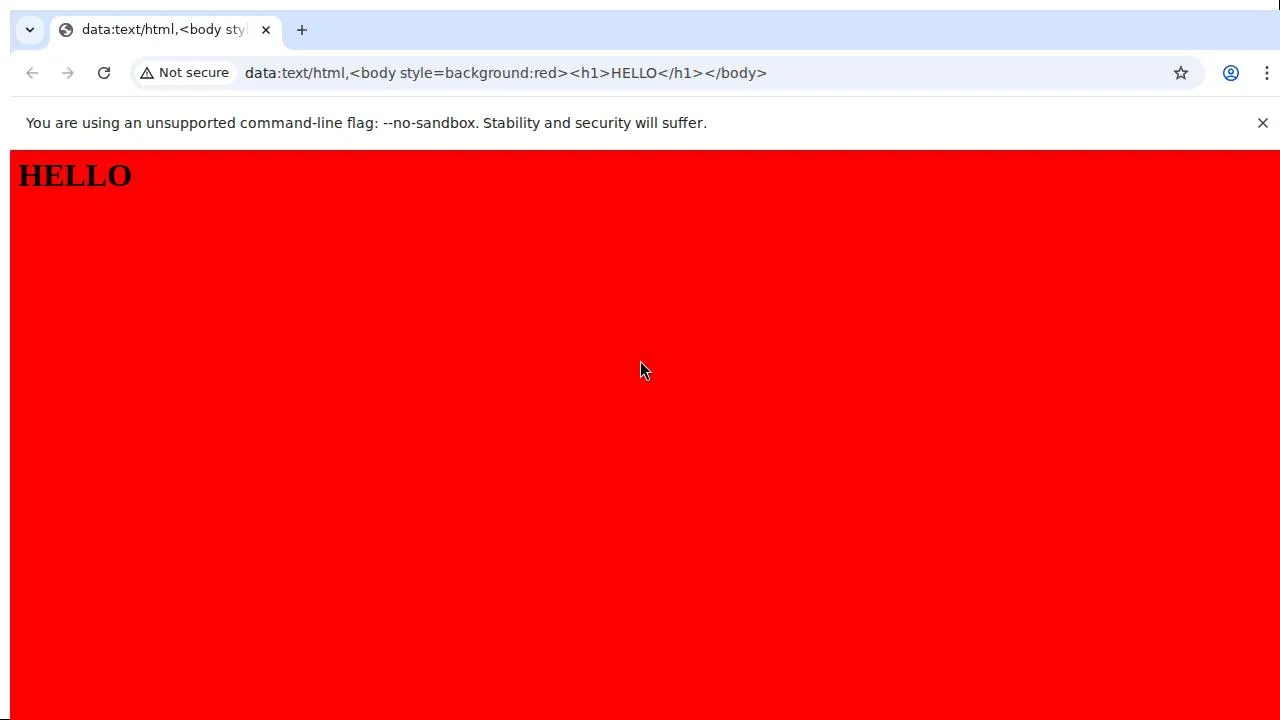Go forward with the forward arrow
This screenshot has height=720, width=1280.
(68, 73)
